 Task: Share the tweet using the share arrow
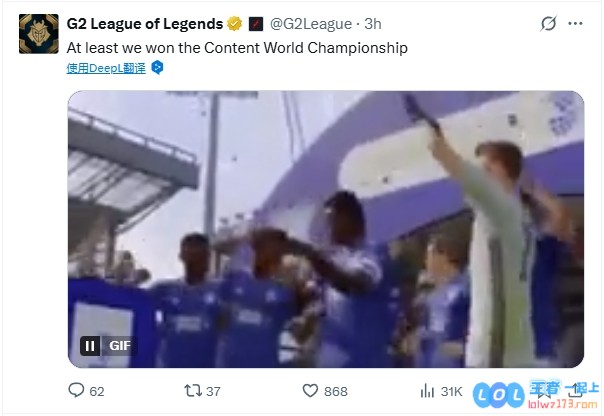(575, 391)
